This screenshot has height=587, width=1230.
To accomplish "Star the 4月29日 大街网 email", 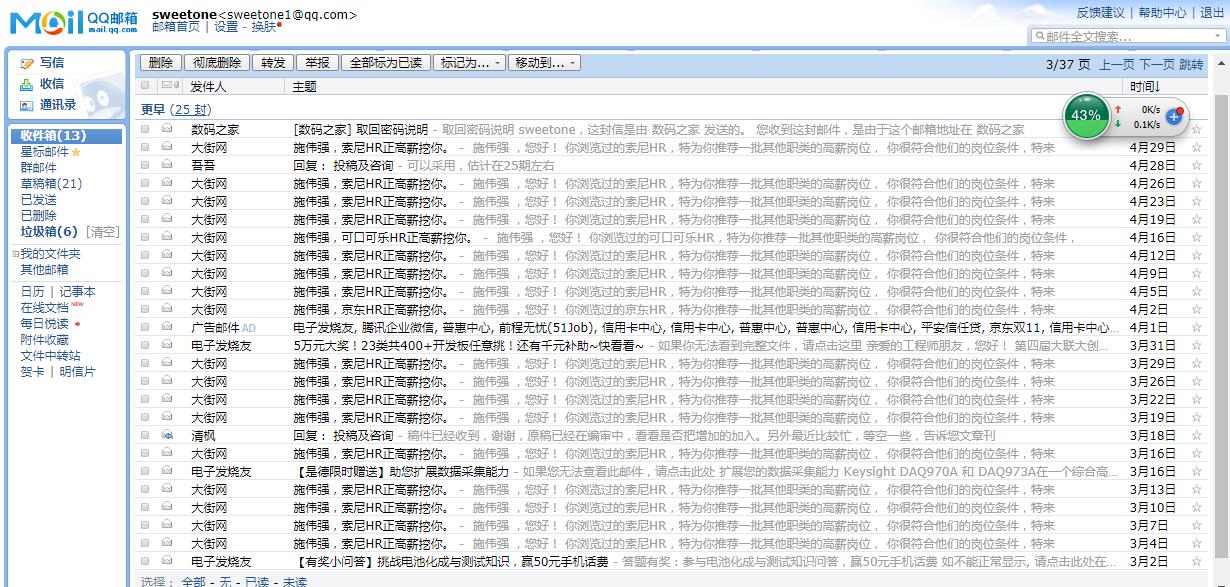I will pos(1196,147).
